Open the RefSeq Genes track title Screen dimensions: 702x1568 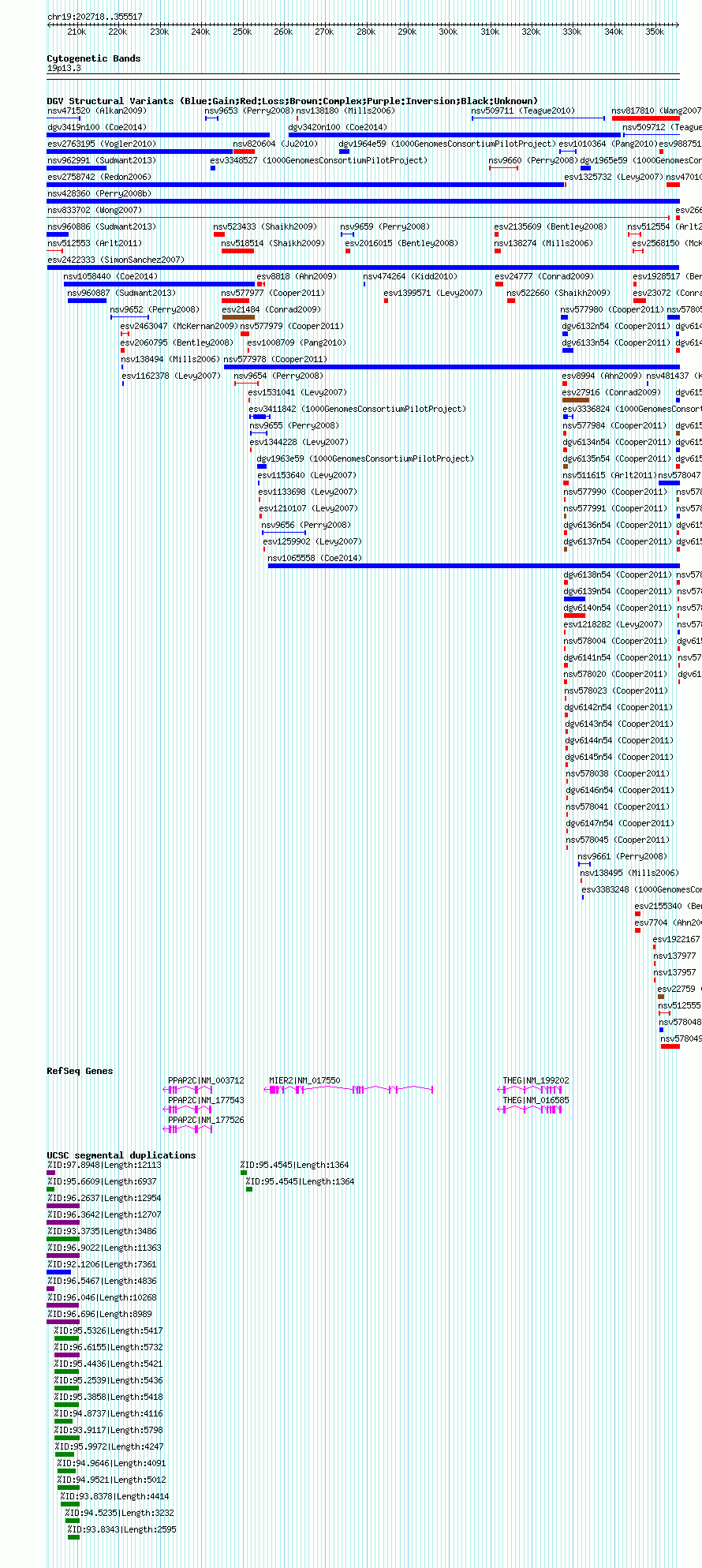(x=80, y=1071)
